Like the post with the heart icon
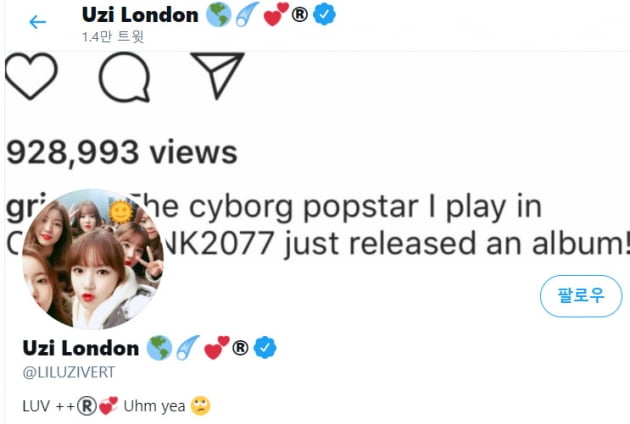Screen dimensions: 630x424 (31, 76)
